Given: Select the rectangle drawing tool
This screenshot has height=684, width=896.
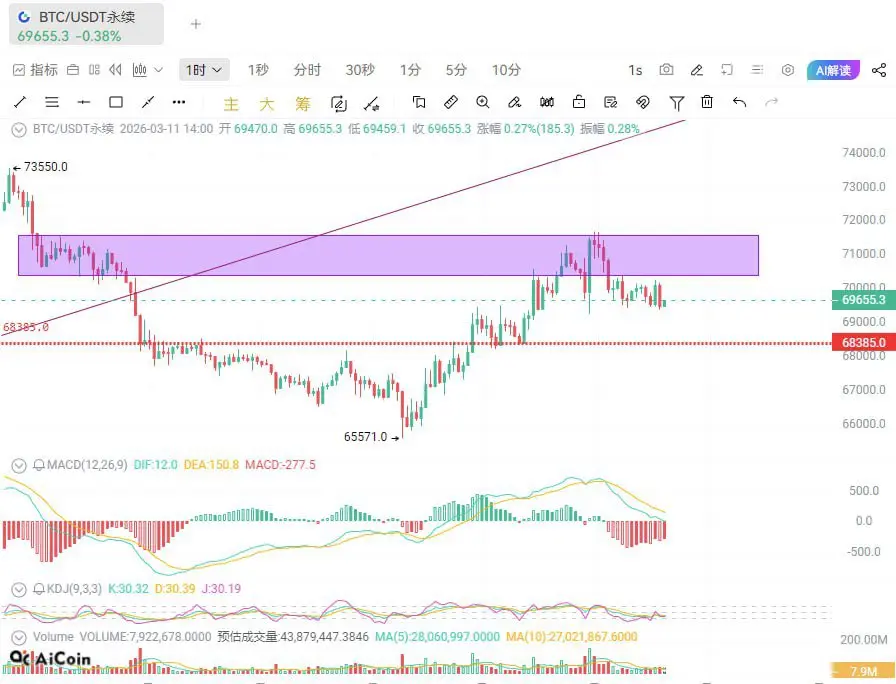Looking at the screenshot, I should (116, 102).
